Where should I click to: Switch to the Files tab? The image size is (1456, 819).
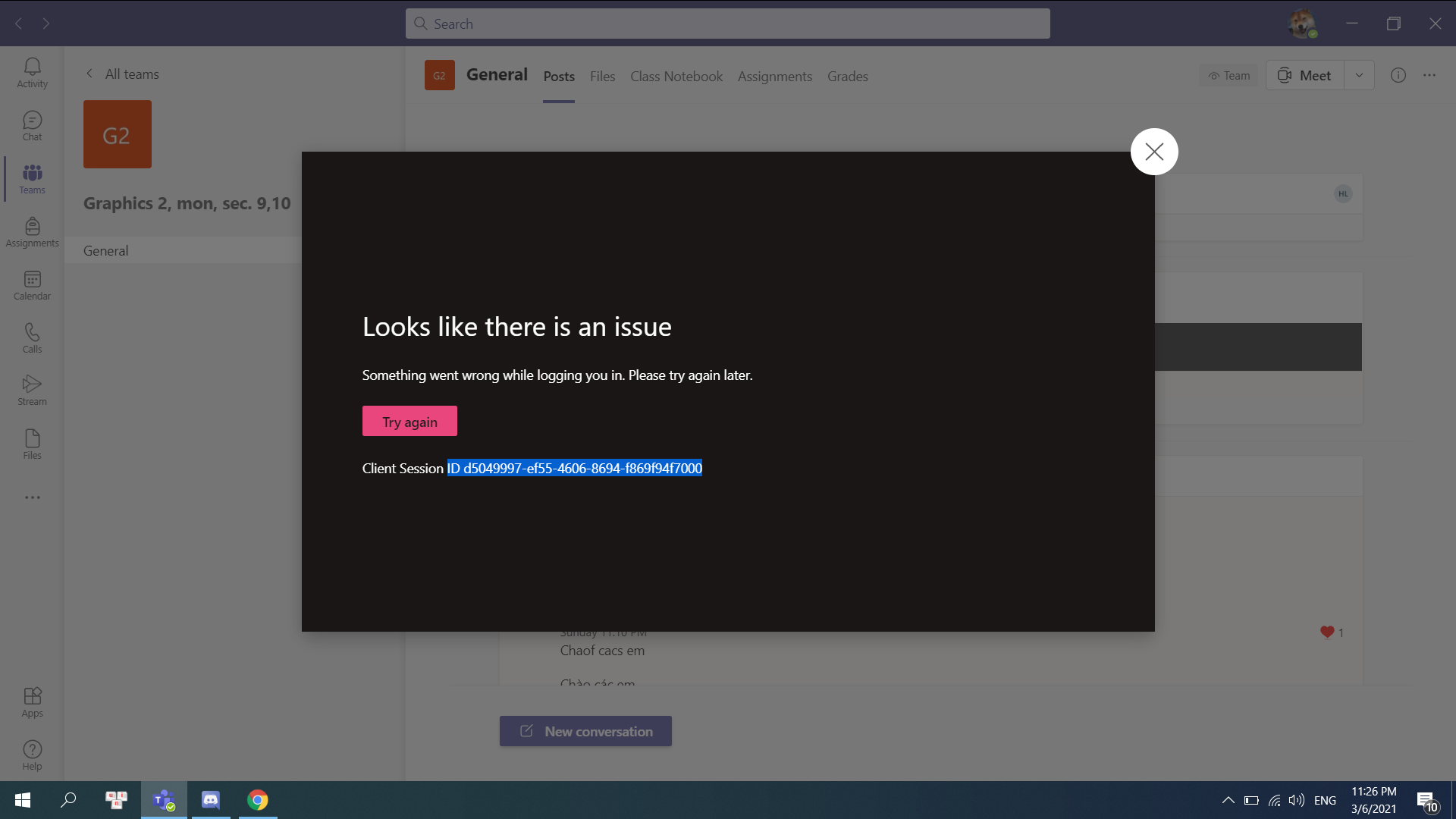point(602,77)
